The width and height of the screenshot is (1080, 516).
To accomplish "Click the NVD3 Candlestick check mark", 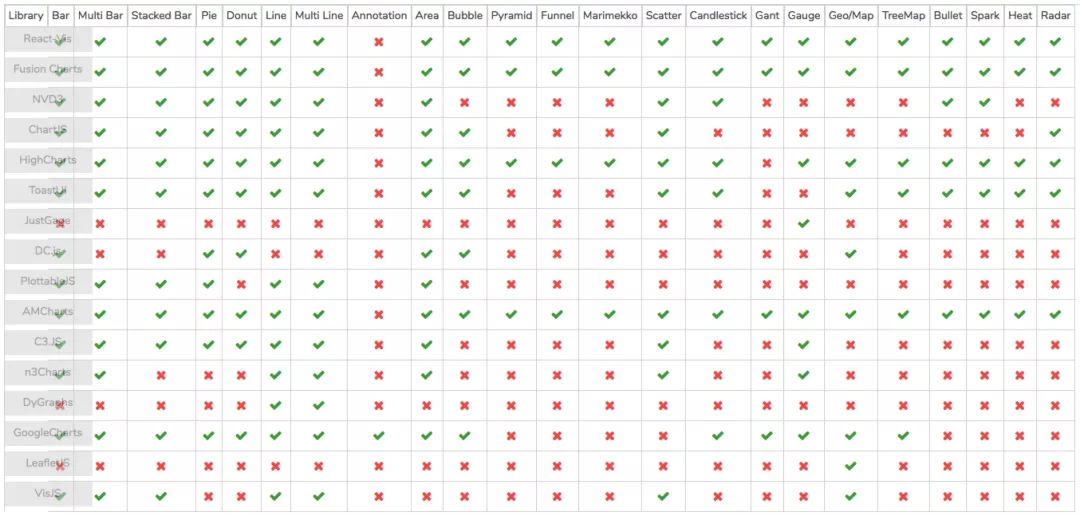I will coord(717,102).
